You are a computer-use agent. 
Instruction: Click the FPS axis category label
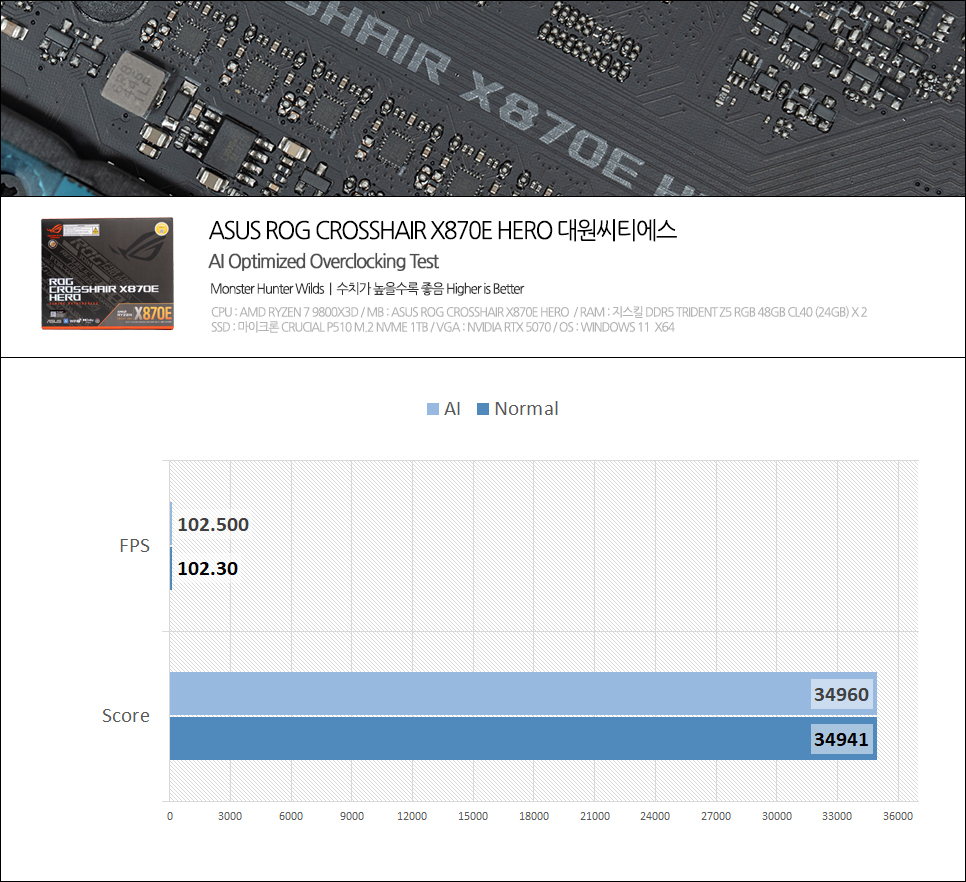point(134,546)
